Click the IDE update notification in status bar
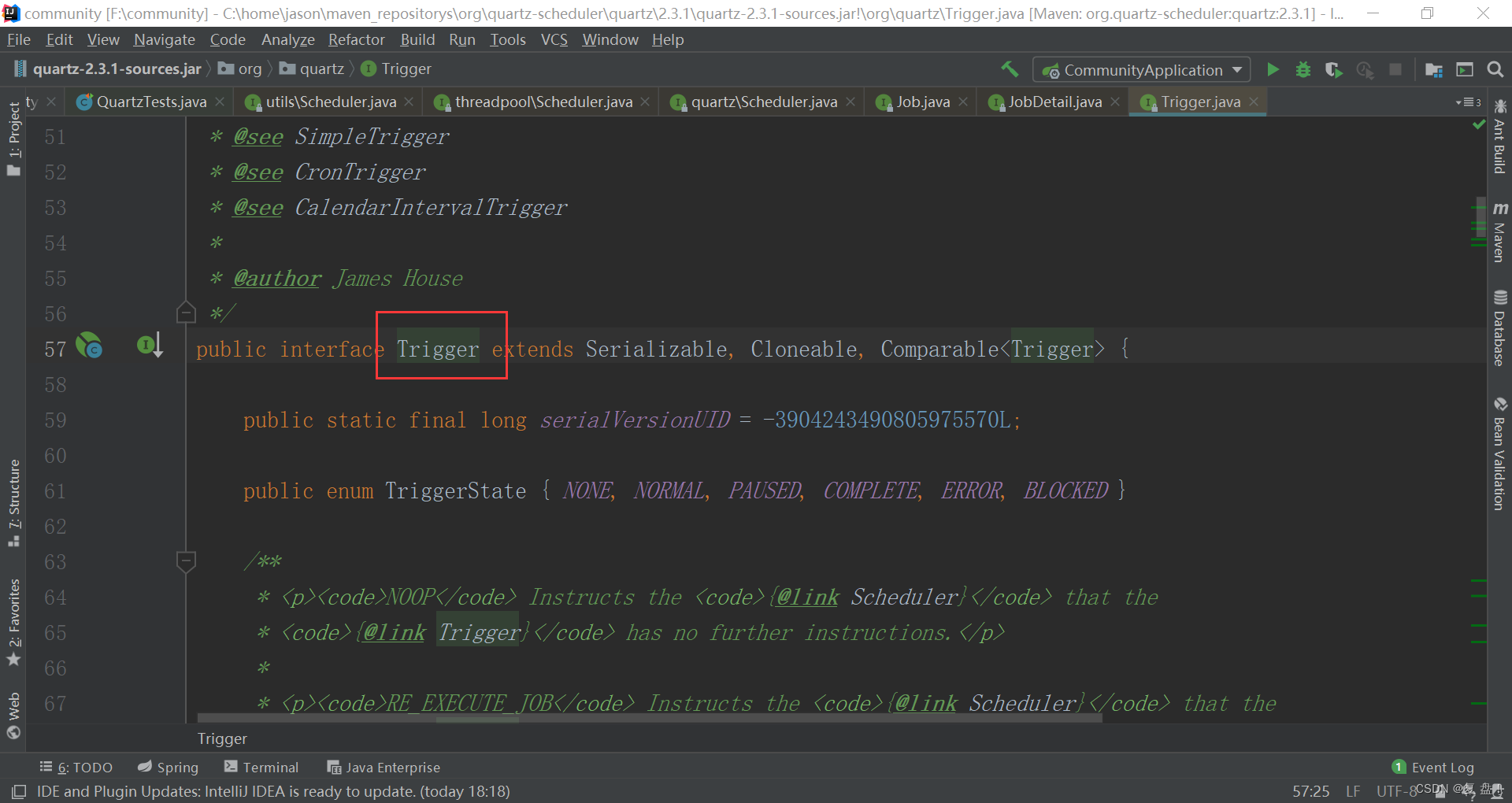 [x=273, y=791]
